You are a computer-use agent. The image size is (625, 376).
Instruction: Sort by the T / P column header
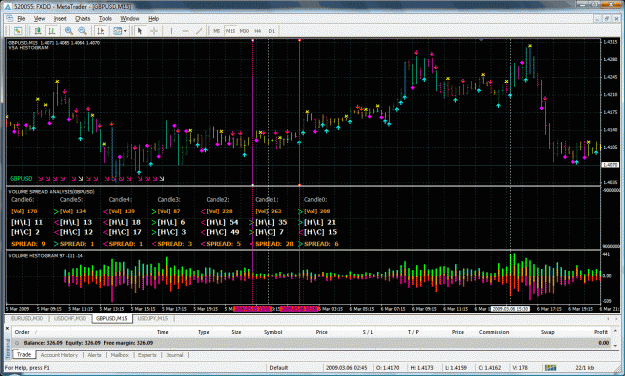(413, 332)
